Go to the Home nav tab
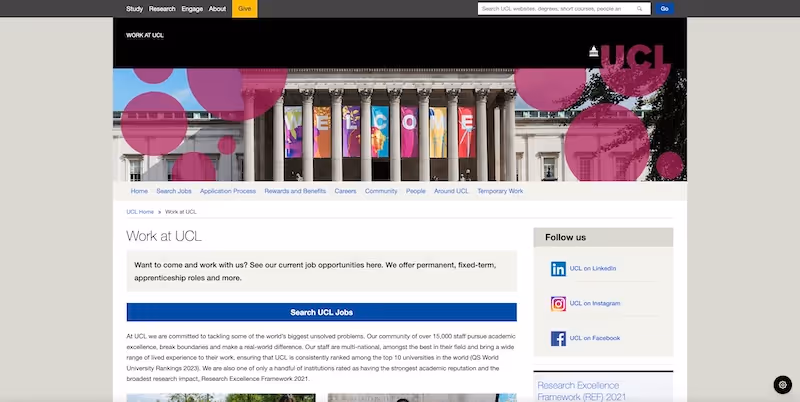 (x=139, y=191)
